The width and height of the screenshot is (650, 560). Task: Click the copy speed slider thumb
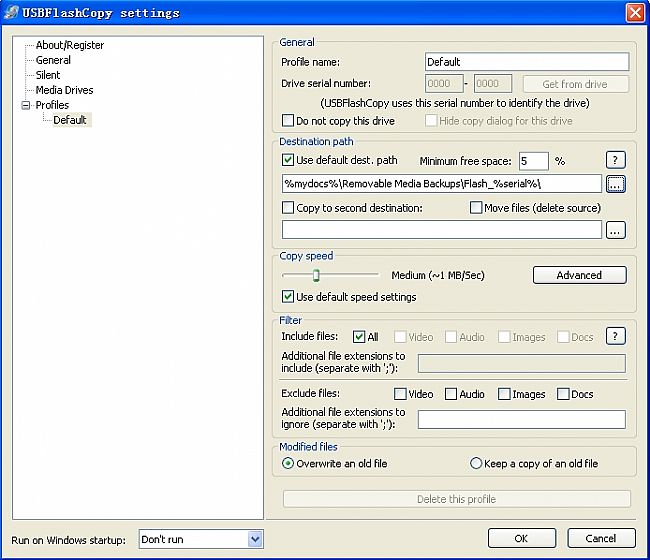click(x=316, y=275)
